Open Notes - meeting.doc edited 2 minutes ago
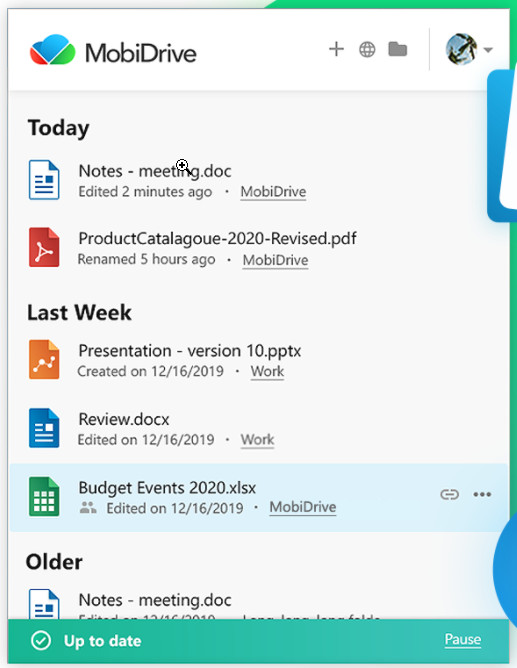Screen dimensions: 517x668 155,171
